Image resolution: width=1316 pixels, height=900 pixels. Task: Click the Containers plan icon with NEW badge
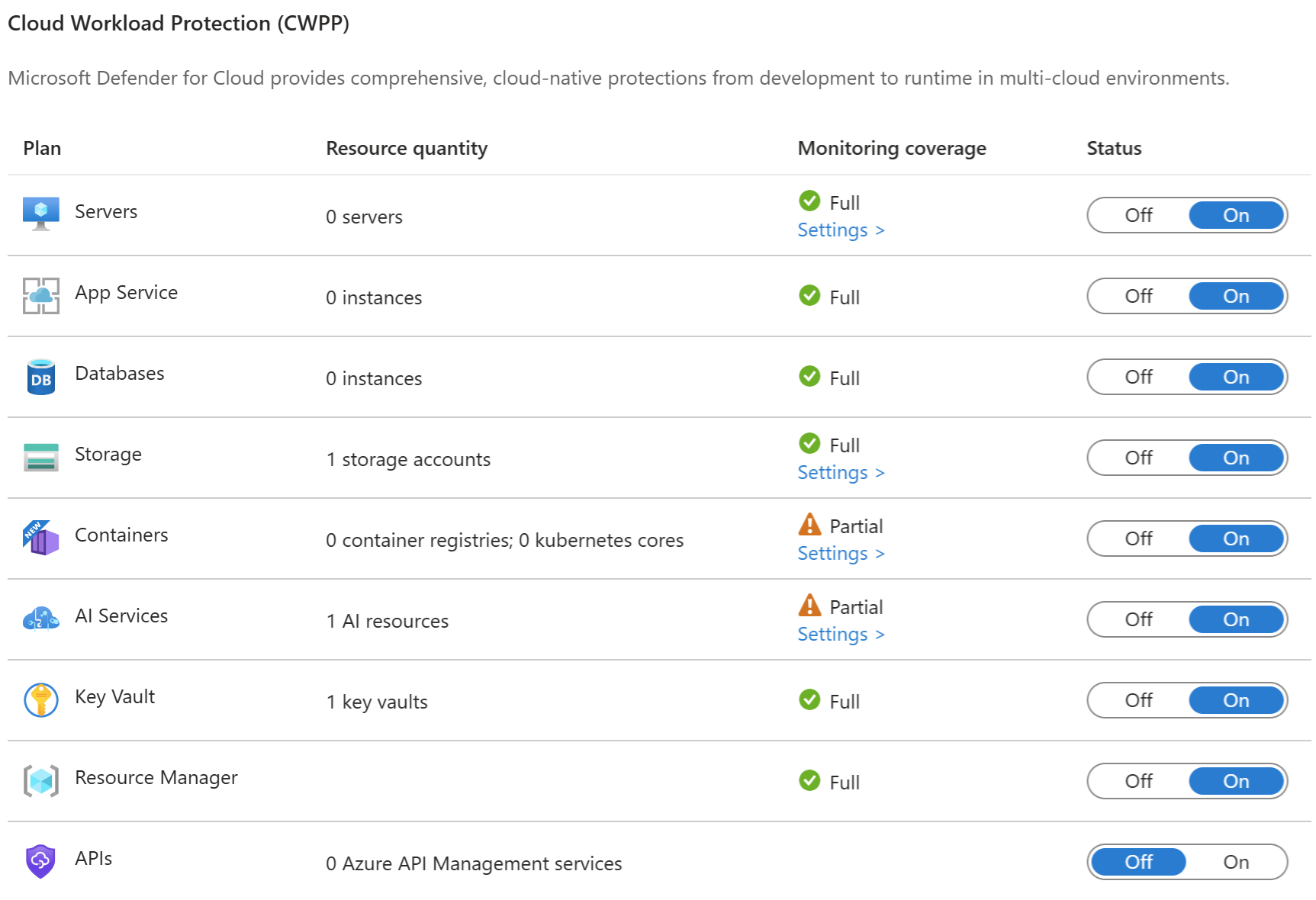click(41, 538)
